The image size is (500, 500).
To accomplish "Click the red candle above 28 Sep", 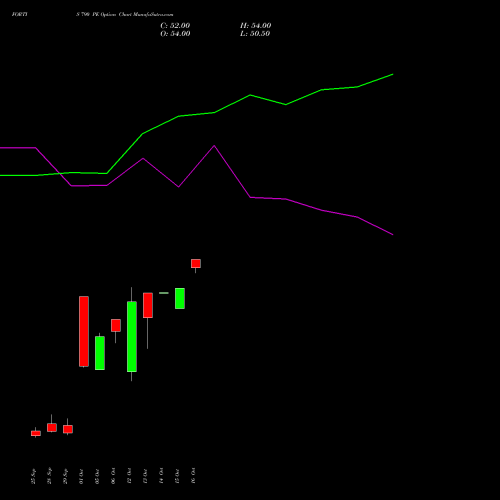I will 52,427.
